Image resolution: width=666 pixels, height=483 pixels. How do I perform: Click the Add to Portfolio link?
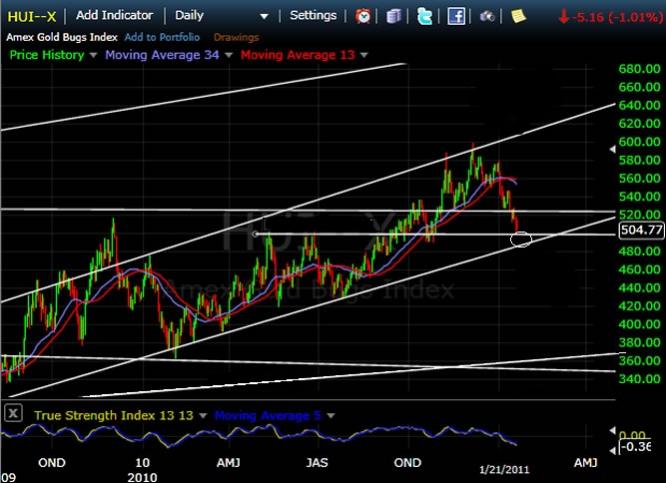pyautogui.click(x=164, y=37)
